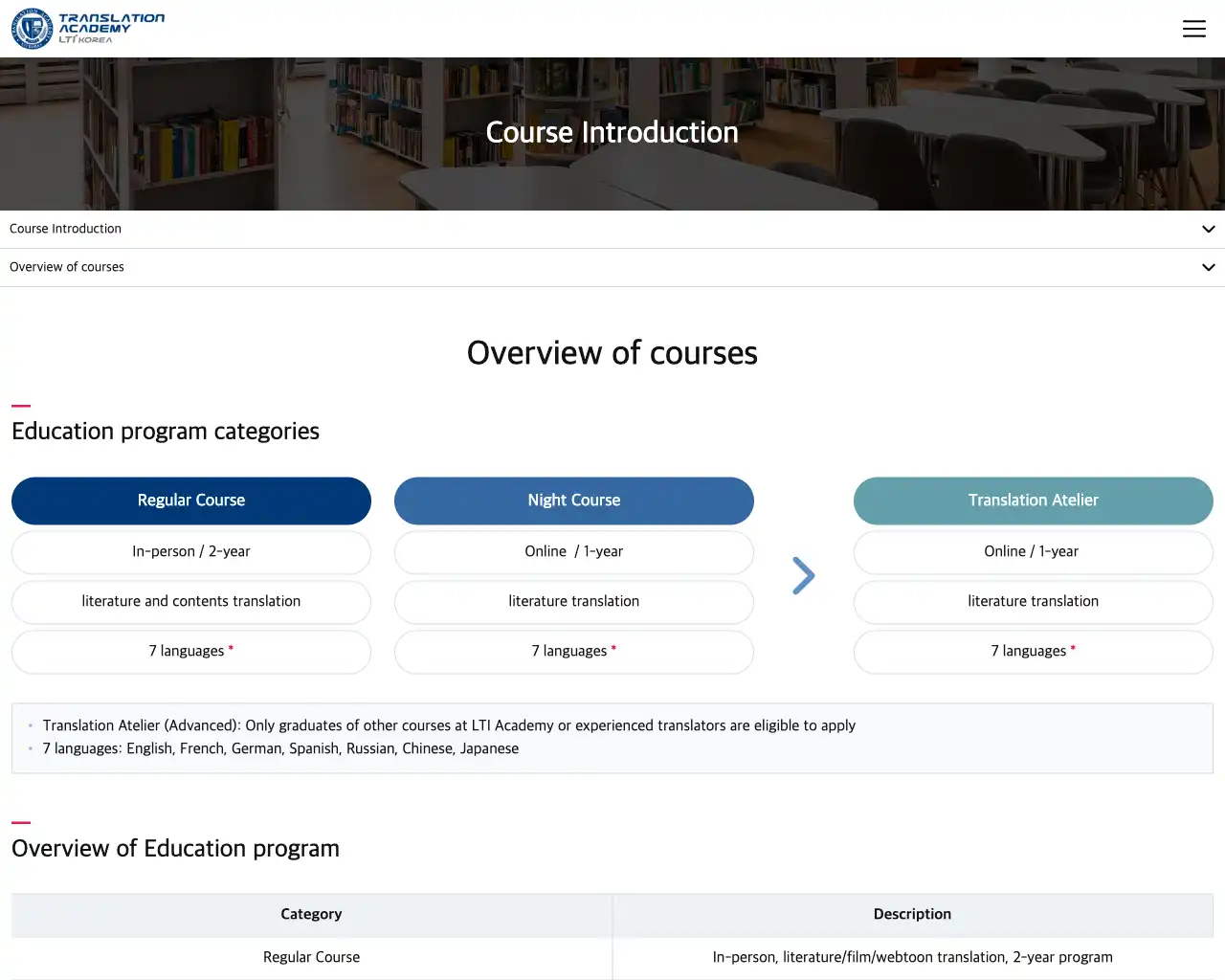This screenshot has width=1225, height=980.
Task: Click In-person / 2-year box
Action: [x=191, y=551]
